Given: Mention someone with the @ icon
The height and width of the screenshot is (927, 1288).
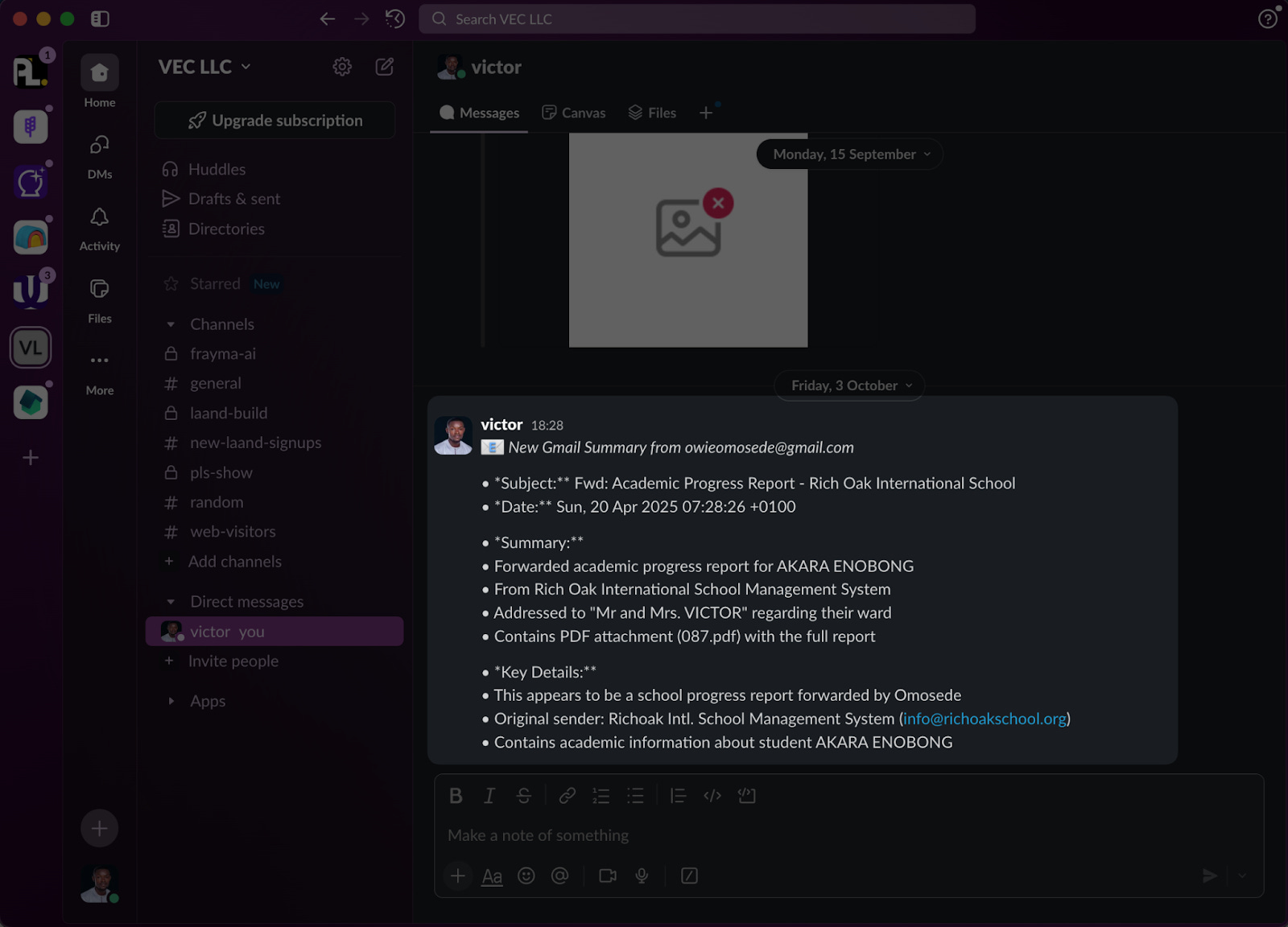Looking at the screenshot, I should coord(560,875).
